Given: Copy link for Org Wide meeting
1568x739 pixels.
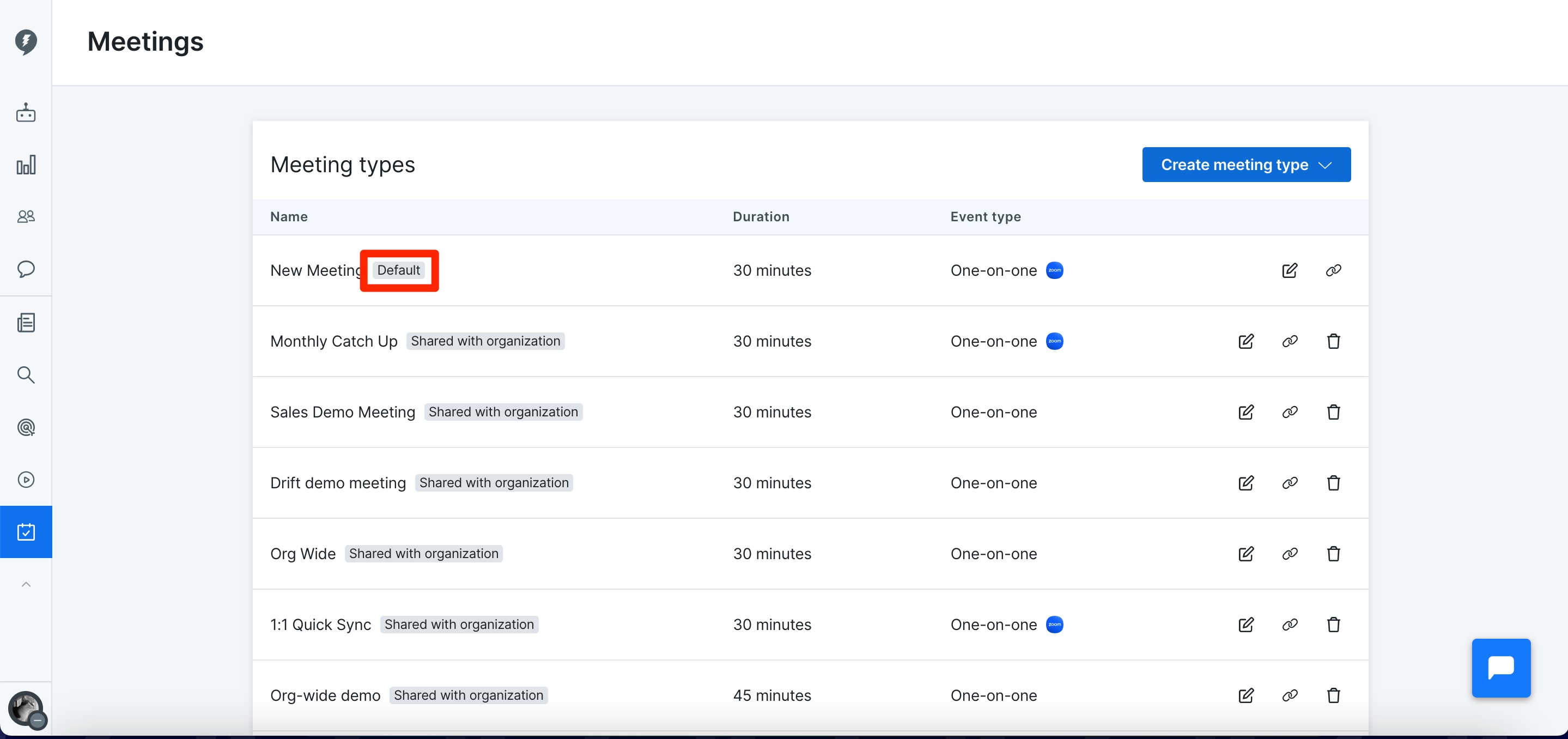Looking at the screenshot, I should (x=1289, y=553).
